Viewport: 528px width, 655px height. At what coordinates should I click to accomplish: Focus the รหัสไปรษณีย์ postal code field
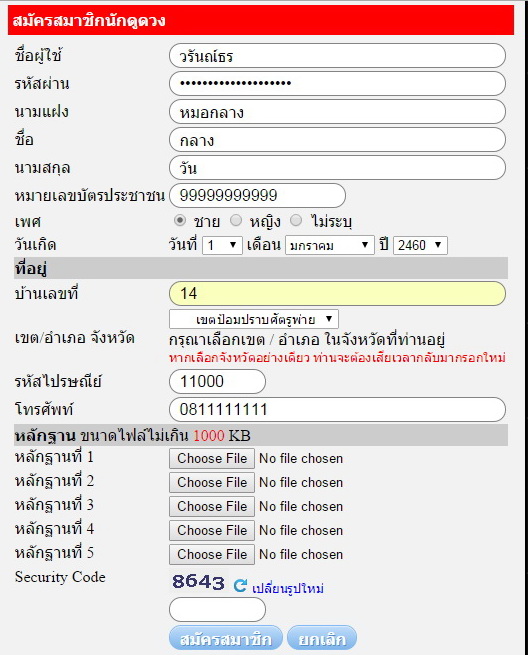click(217, 381)
